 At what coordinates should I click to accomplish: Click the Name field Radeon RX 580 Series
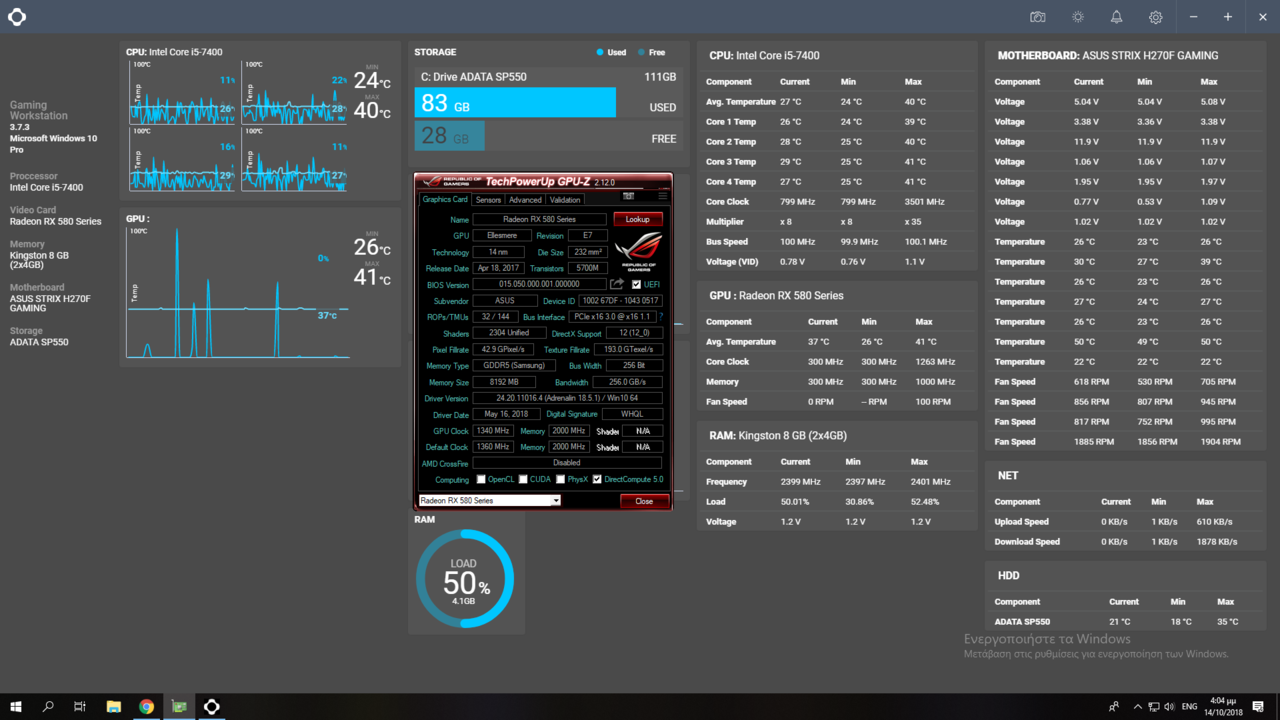point(539,219)
